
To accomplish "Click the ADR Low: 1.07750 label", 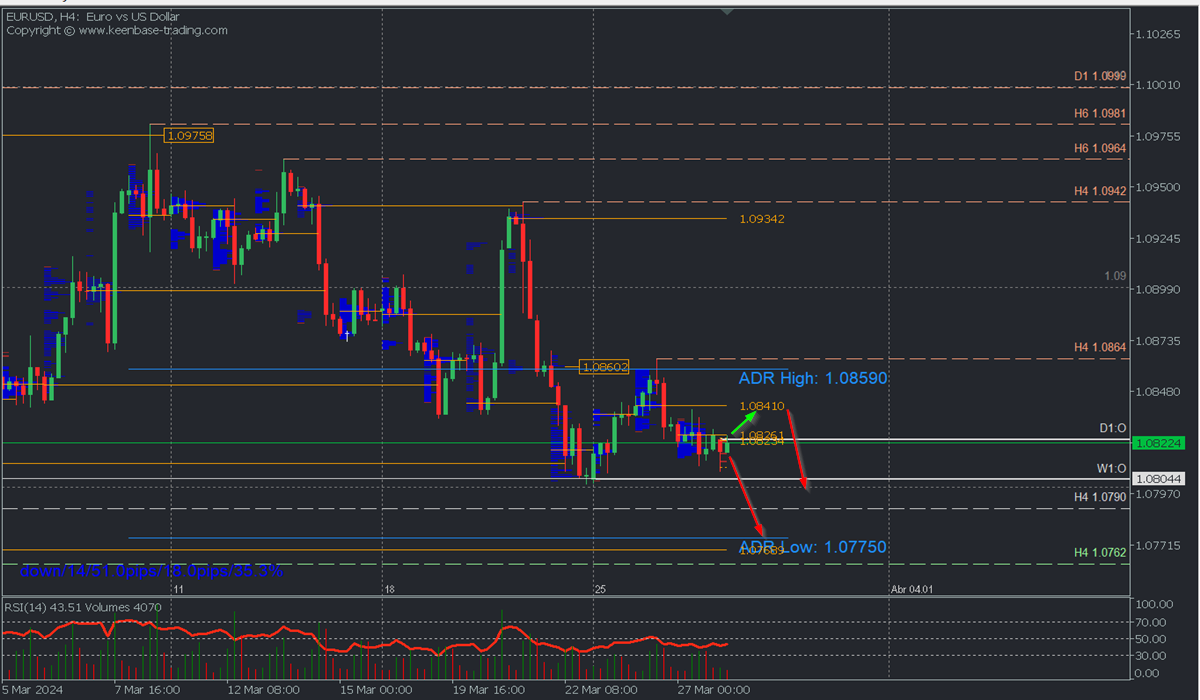I will 812,547.
